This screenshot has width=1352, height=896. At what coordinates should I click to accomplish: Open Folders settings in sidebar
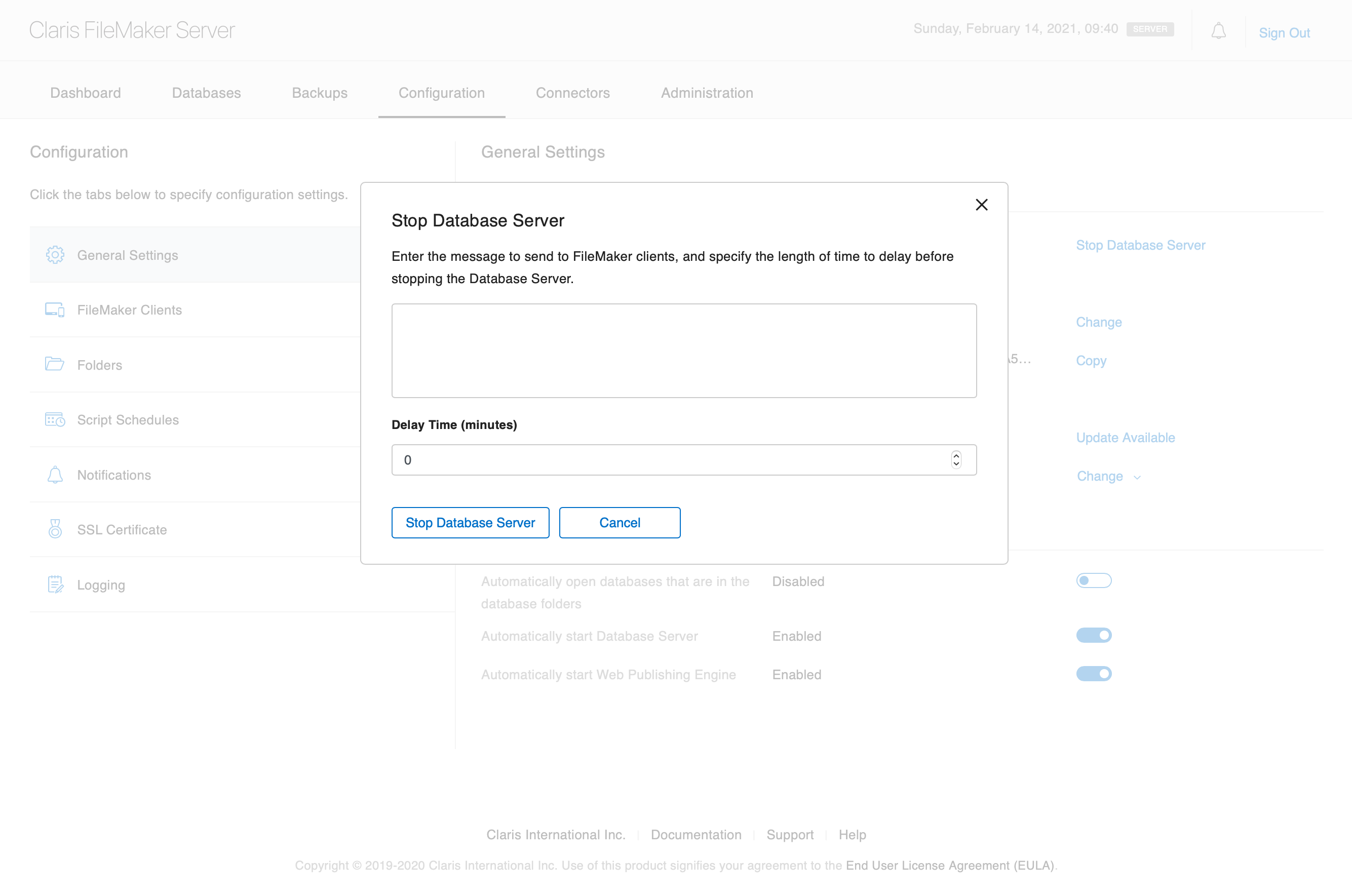coord(195,365)
